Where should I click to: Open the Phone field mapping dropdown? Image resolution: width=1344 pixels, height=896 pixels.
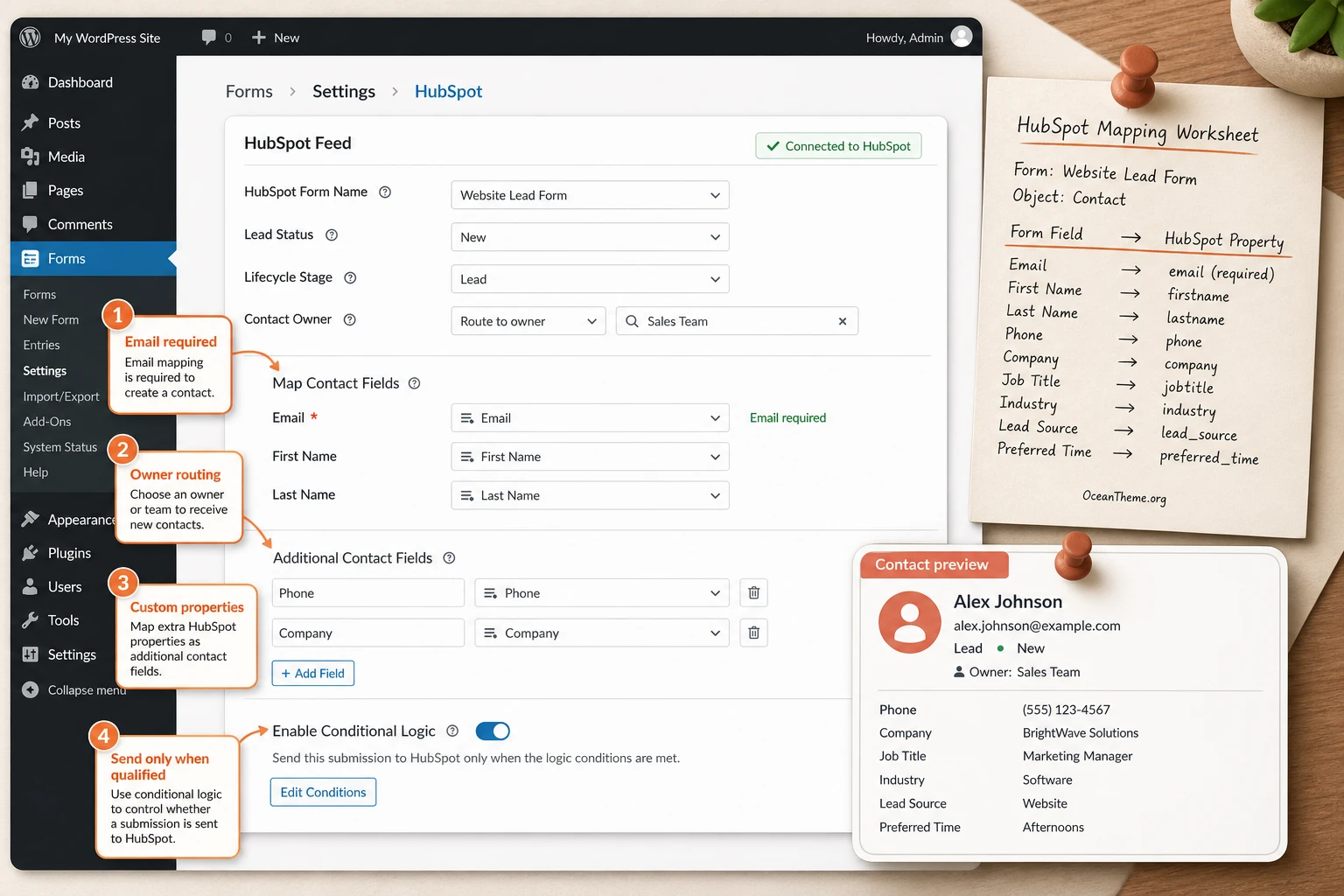tap(602, 593)
